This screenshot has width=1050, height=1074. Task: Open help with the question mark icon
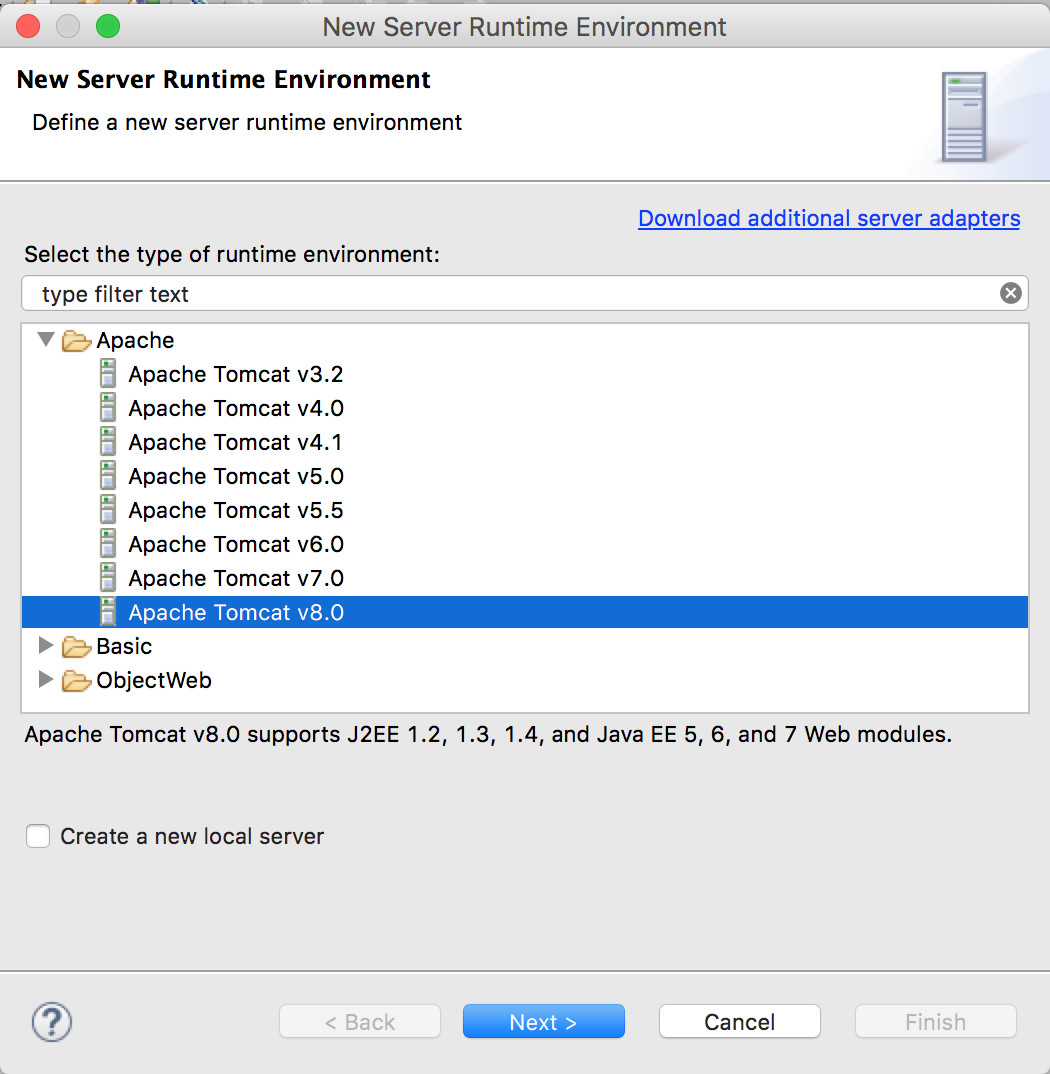[x=52, y=1022]
